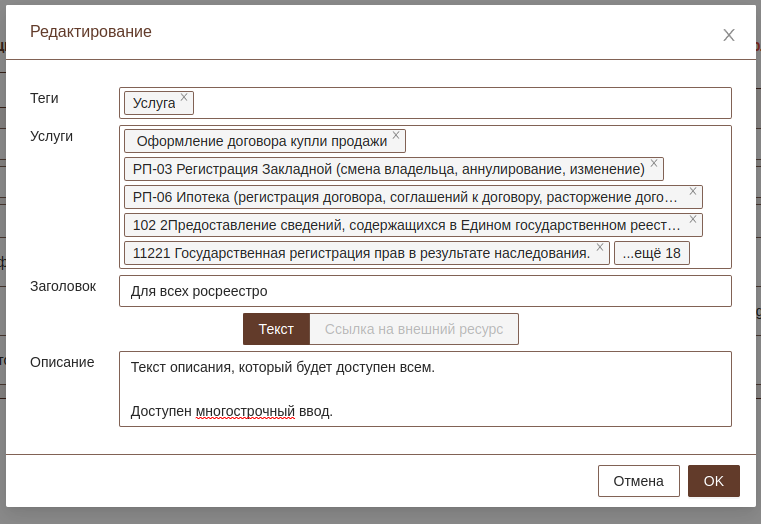Viewport: 761px width, 524px height.
Task: Remove the 102 2Предоставление сведений chip
Action: 692,219
